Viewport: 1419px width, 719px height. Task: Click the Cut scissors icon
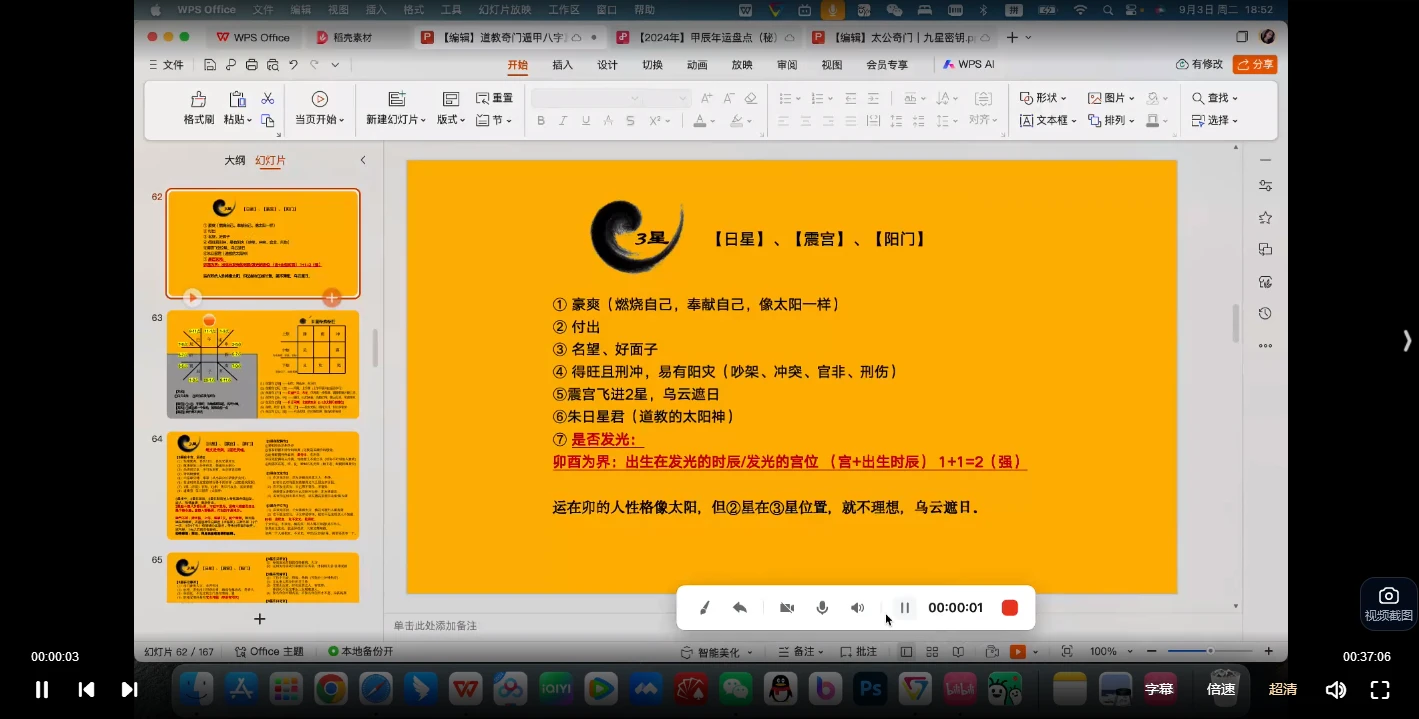coord(268,98)
